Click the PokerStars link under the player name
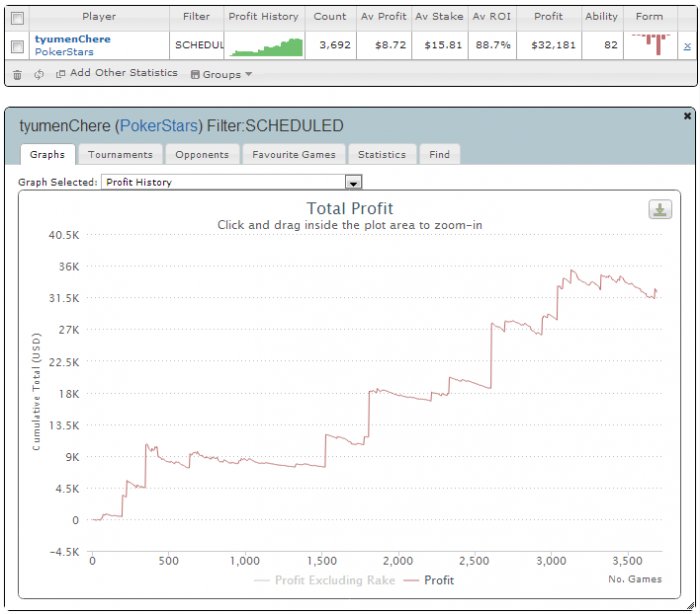The image size is (700, 614). point(64,52)
